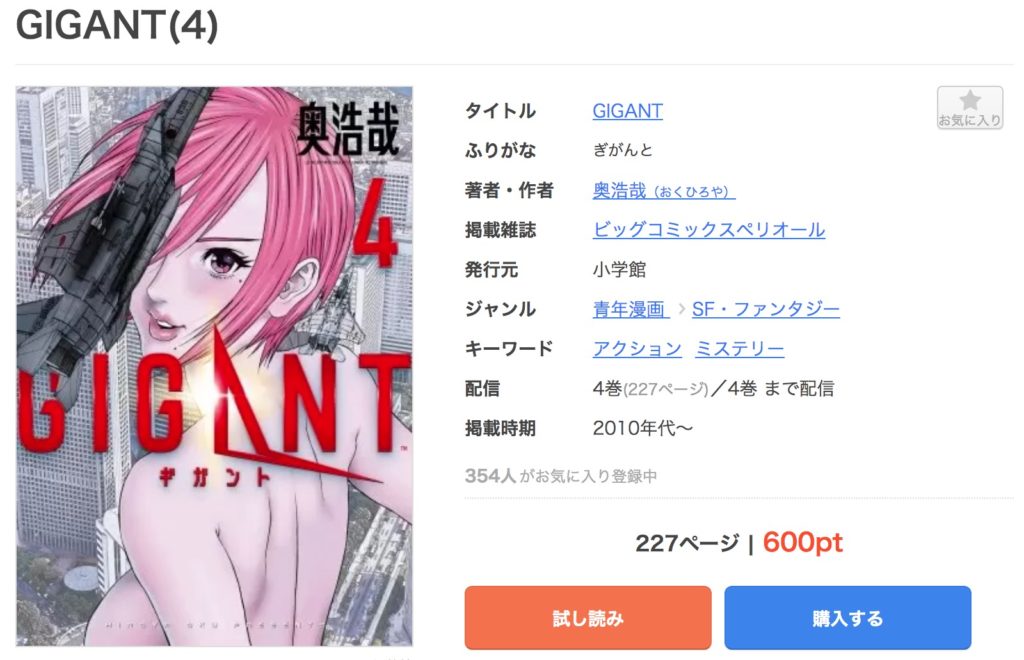1024x660 pixels.
Task: Click the blue 購入する button
Action: coord(848,618)
